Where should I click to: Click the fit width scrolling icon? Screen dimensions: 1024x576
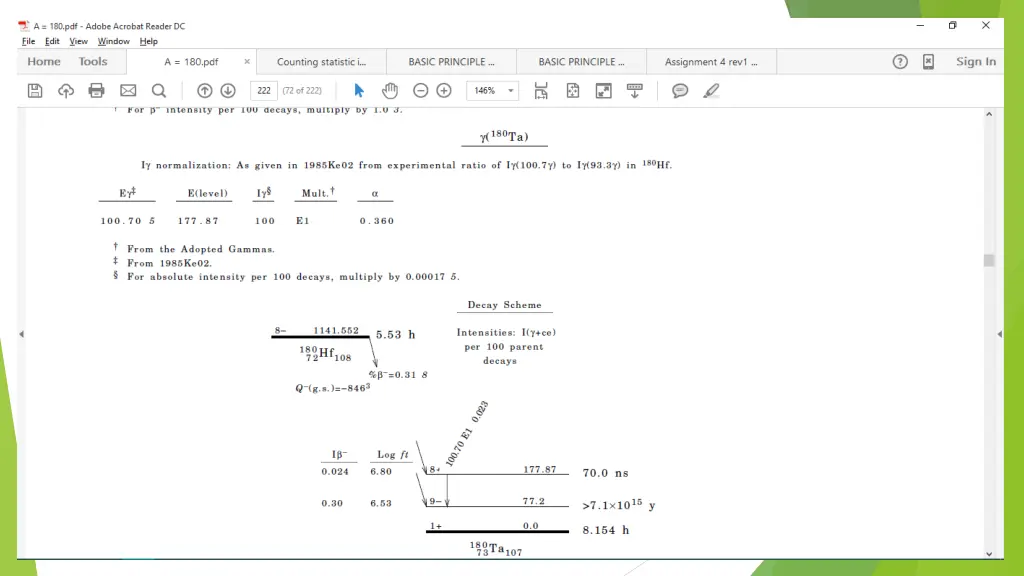click(x=541, y=91)
